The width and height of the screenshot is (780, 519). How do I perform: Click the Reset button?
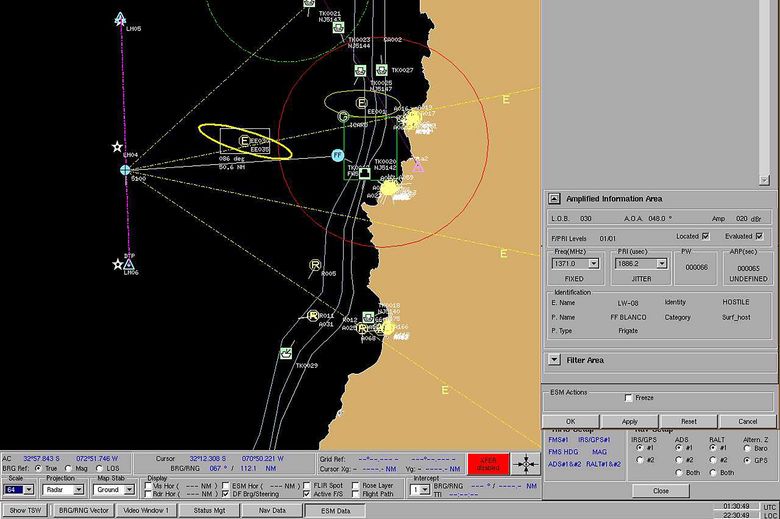[x=689, y=421]
